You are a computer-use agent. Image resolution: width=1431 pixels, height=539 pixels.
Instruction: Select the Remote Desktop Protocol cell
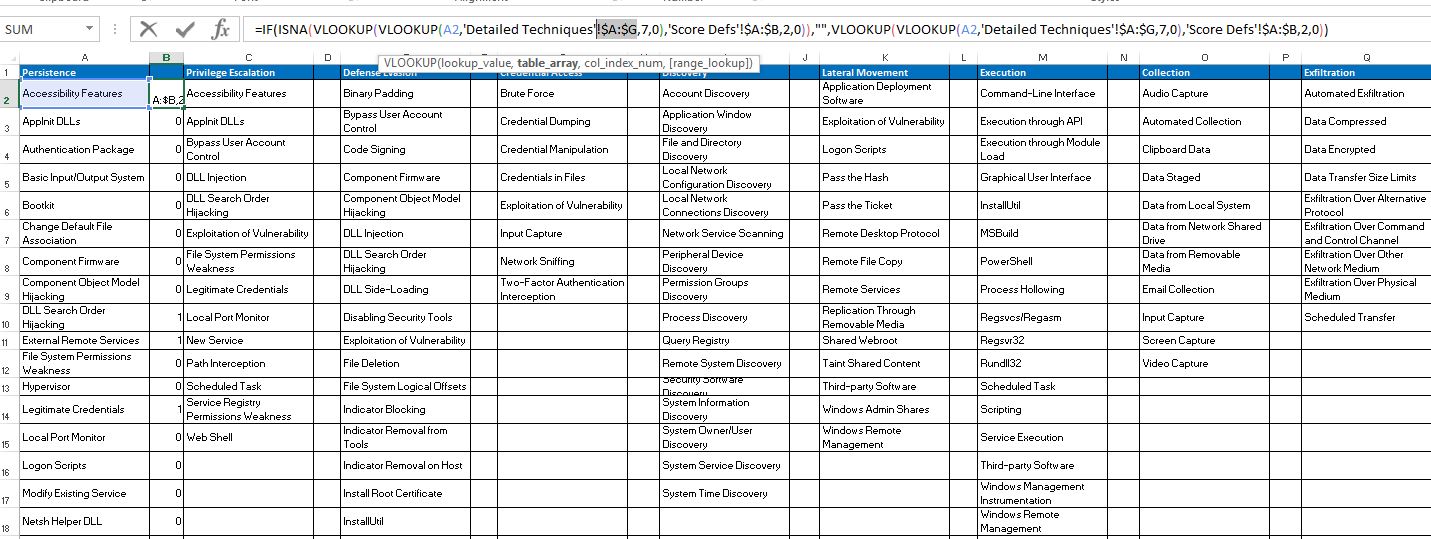pos(884,233)
